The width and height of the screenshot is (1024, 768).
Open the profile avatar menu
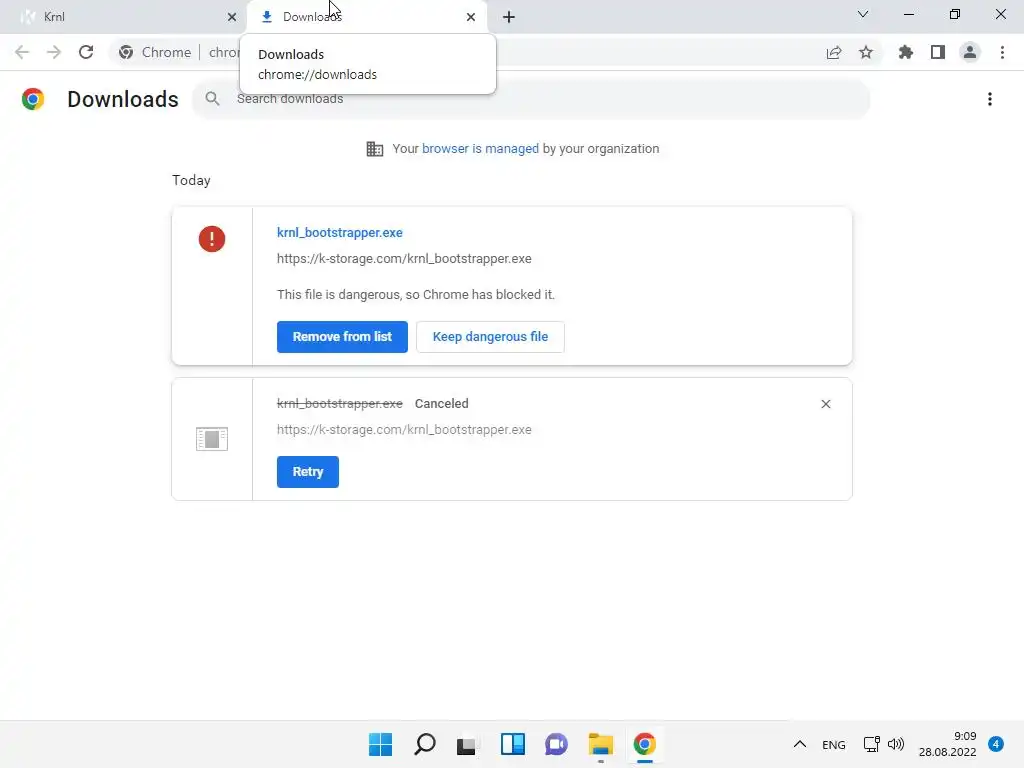[x=970, y=52]
